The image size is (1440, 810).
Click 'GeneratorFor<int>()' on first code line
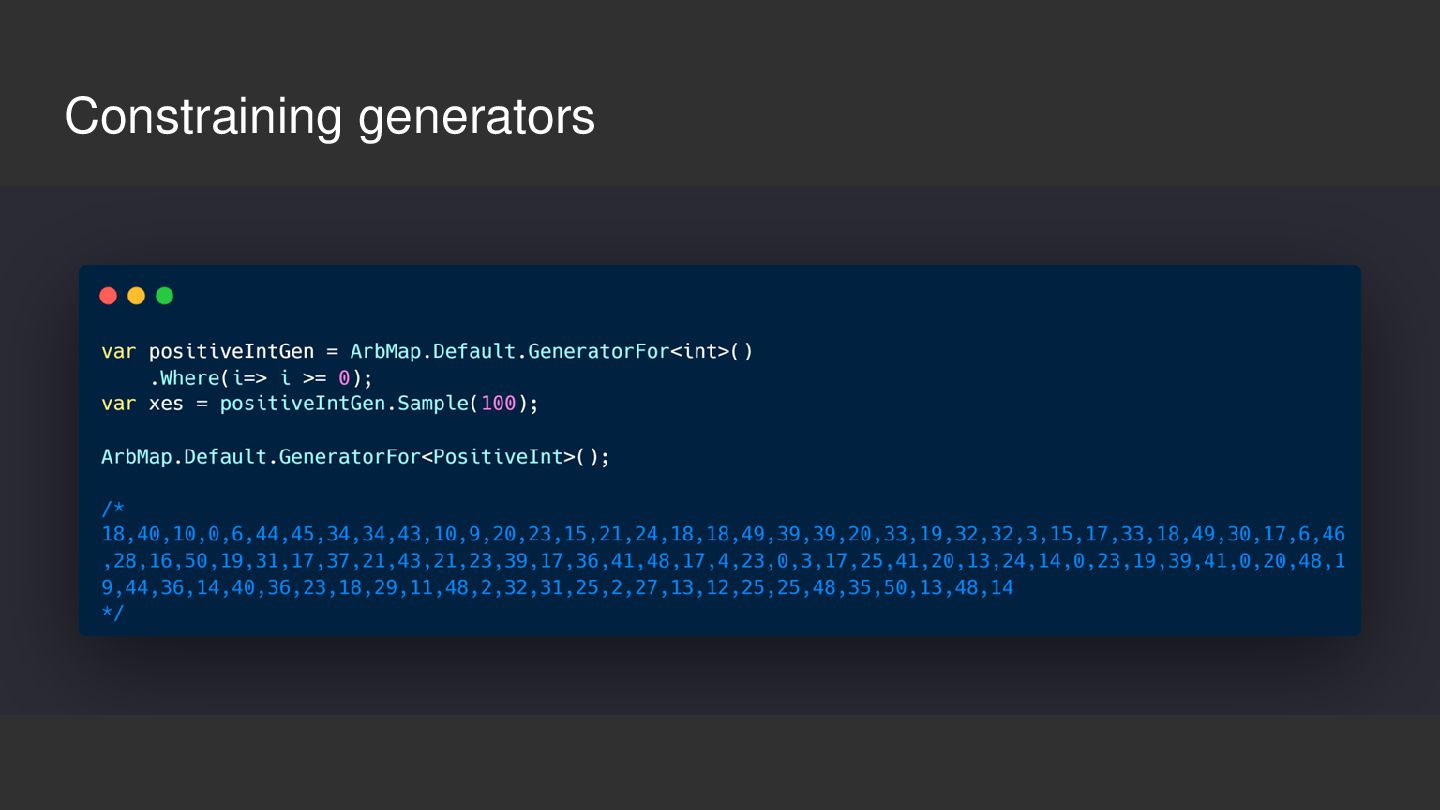[640, 352]
